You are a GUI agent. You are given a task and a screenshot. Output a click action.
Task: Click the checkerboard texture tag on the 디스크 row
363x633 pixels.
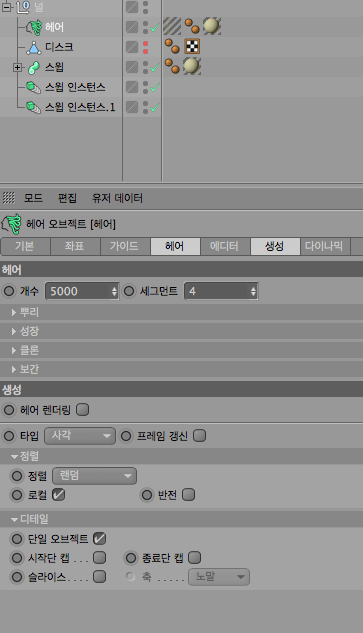192,46
